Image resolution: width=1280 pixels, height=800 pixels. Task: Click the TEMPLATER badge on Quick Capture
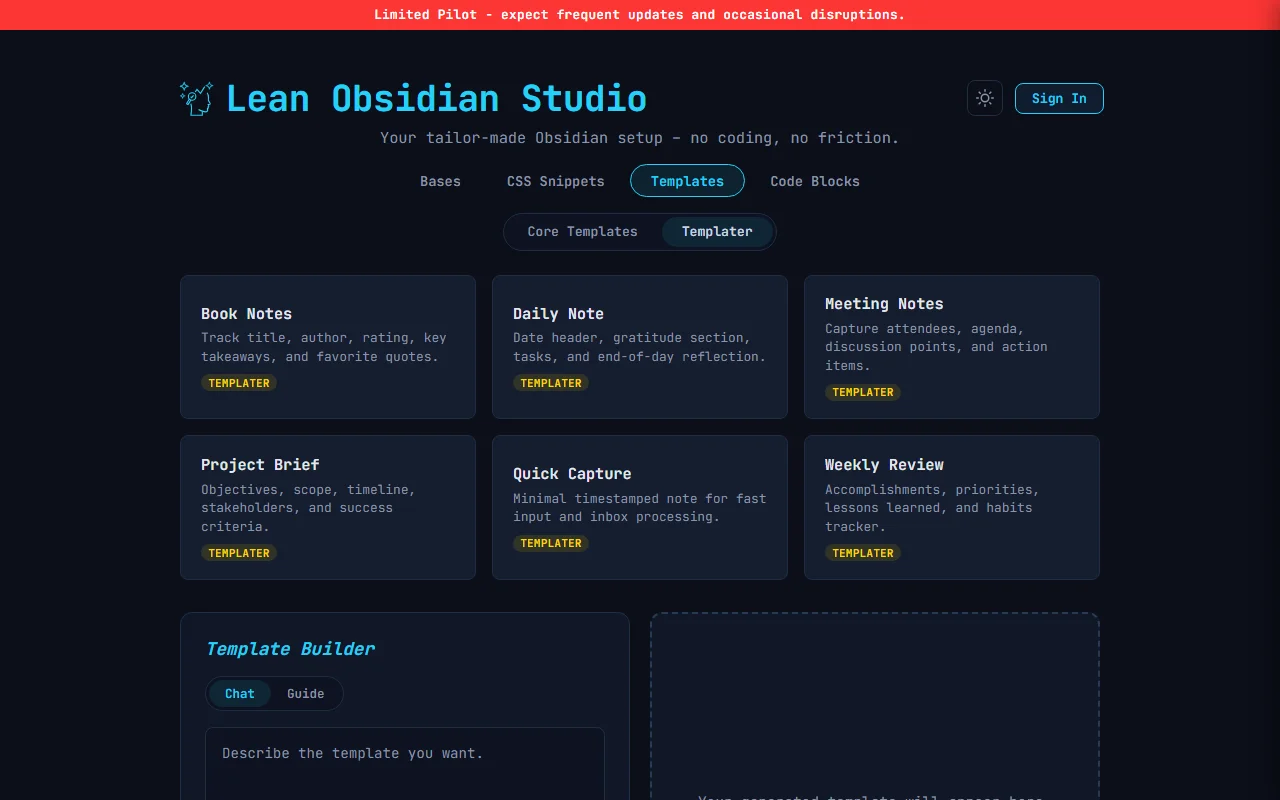tap(551, 543)
